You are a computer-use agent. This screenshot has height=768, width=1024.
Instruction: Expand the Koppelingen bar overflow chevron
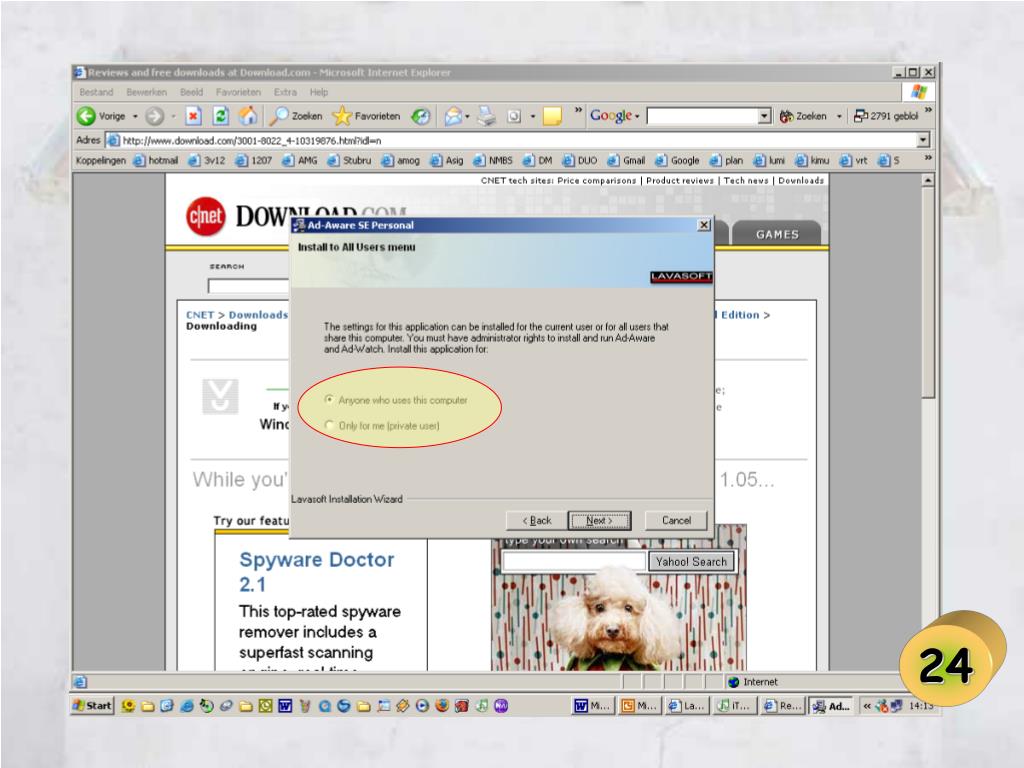tap(927, 157)
